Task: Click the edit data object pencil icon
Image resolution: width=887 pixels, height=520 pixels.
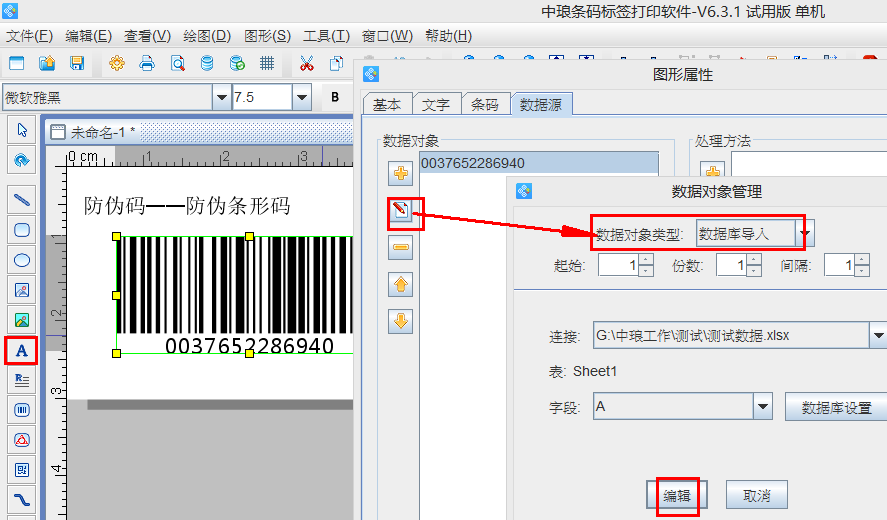Action: pos(402,210)
